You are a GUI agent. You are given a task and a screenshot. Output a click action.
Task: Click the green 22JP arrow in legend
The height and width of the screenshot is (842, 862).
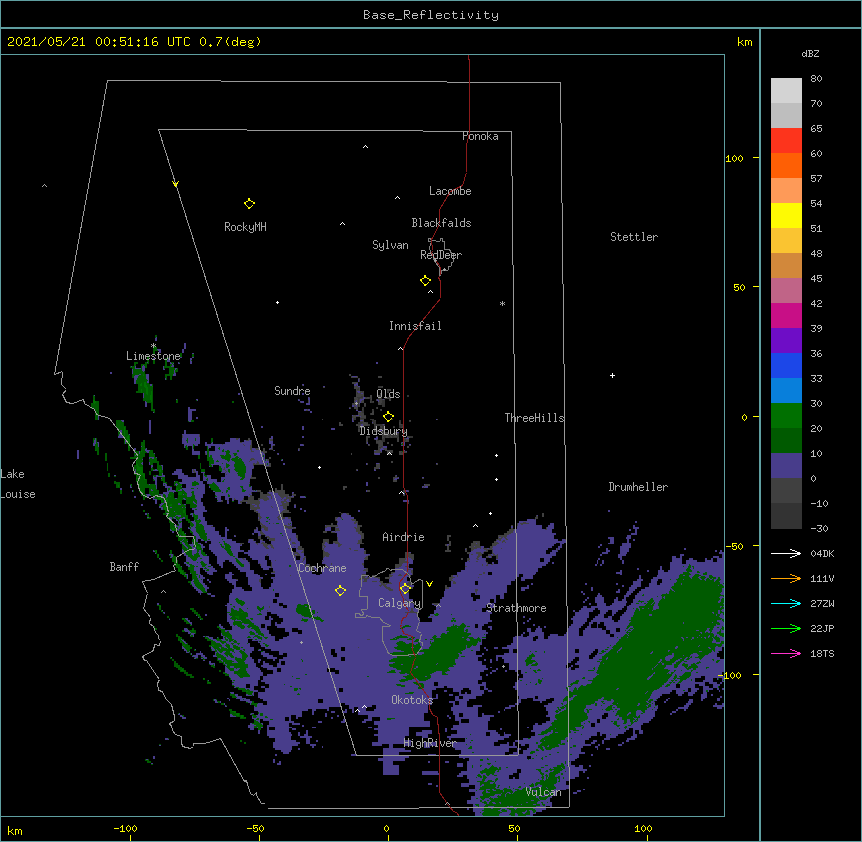point(786,628)
